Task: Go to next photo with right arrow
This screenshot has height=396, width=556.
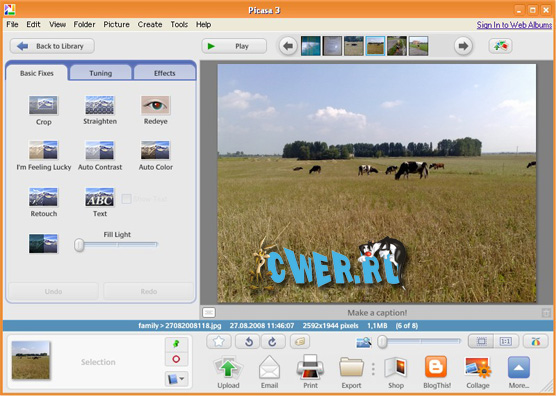Action: coord(463,46)
